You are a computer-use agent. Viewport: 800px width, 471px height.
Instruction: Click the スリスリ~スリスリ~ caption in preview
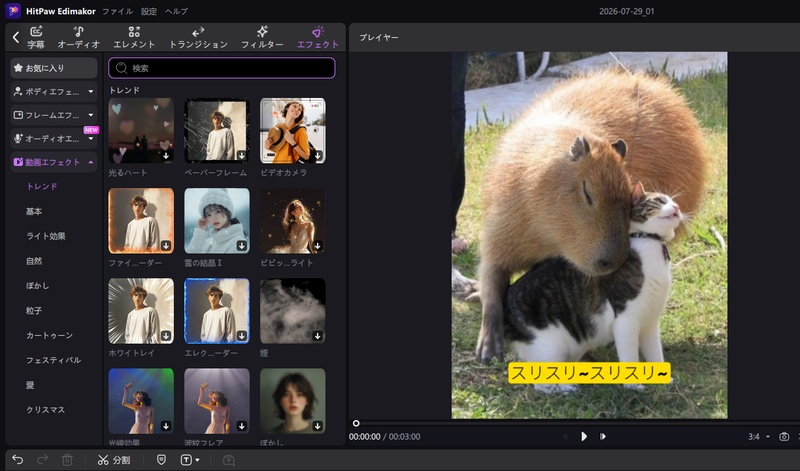tap(589, 373)
